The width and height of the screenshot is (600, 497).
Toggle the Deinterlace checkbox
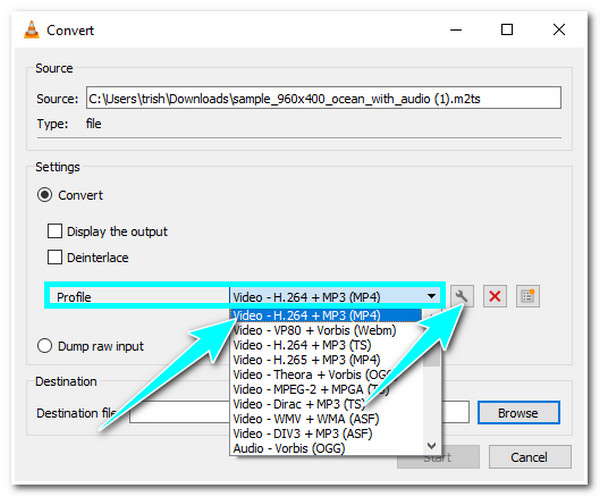point(54,257)
